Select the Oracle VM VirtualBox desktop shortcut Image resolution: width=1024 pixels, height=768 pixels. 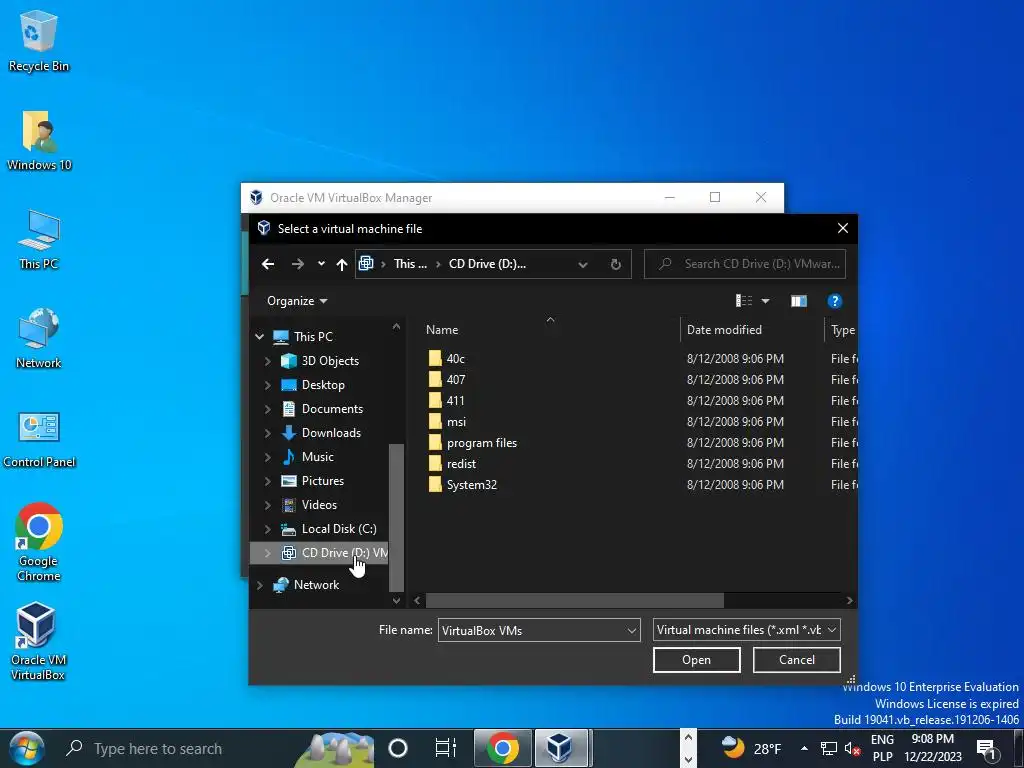tap(37, 641)
